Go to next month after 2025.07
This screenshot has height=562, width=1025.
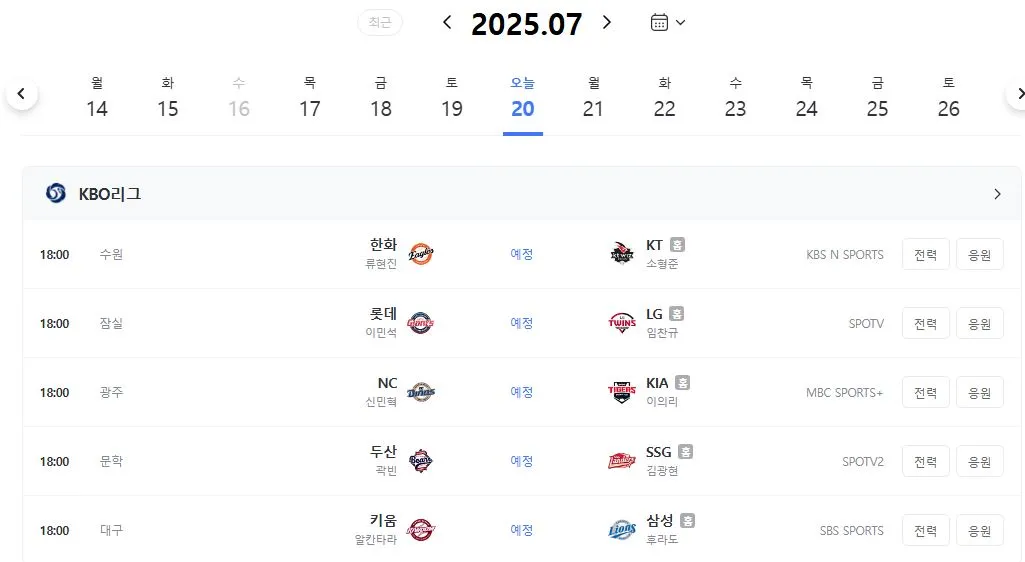(607, 23)
